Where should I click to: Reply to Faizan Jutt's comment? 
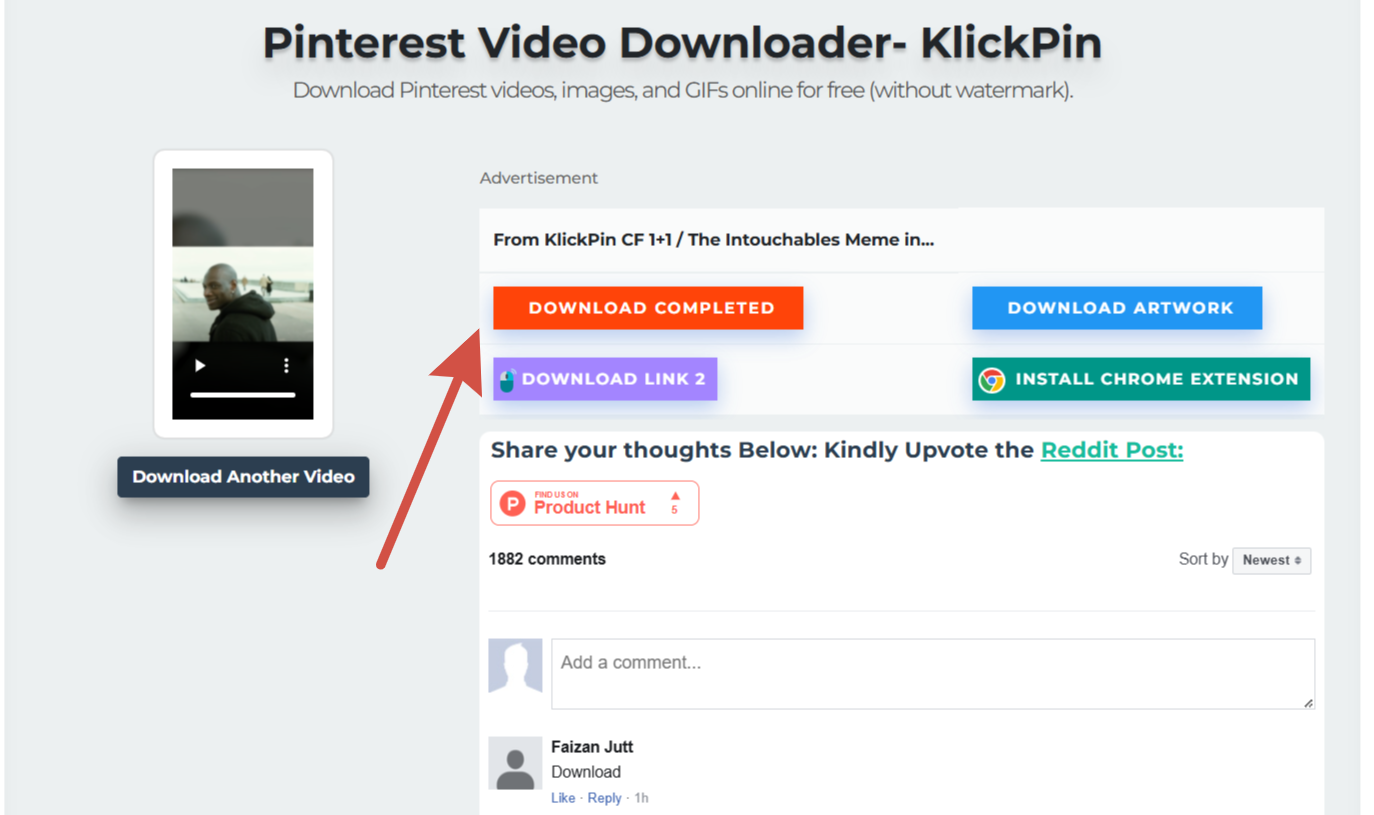click(604, 798)
